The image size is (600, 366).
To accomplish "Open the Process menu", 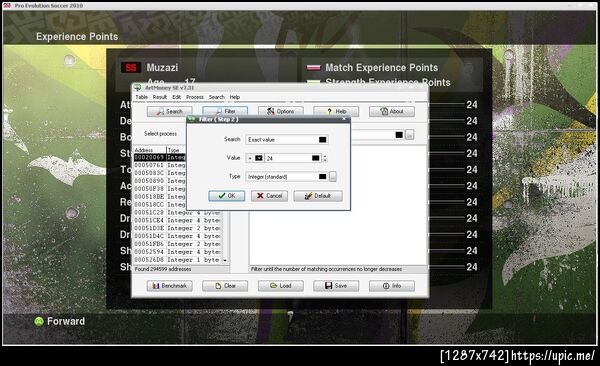I will pyautogui.click(x=195, y=97).
